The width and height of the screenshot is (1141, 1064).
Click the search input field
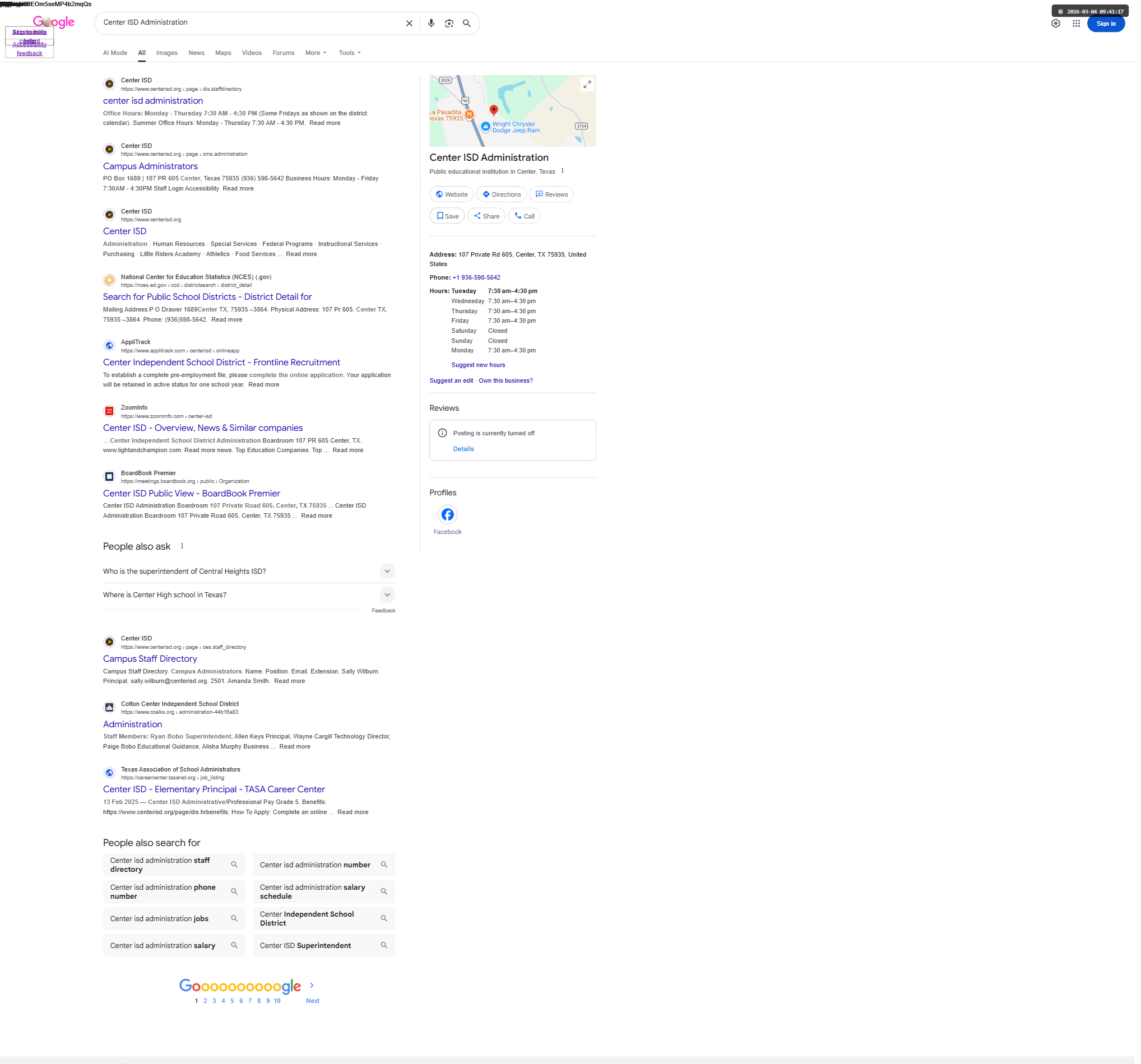247,23
